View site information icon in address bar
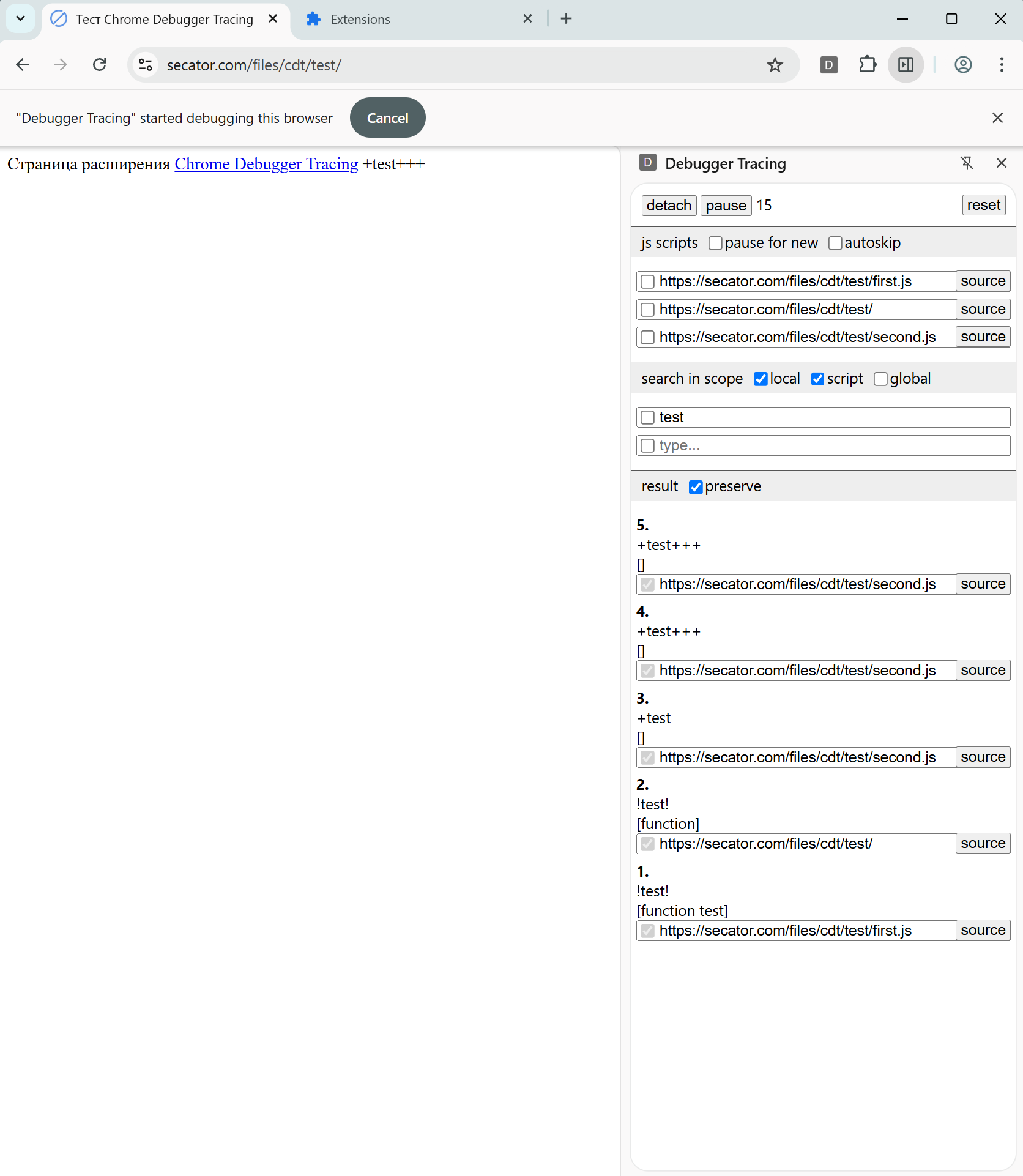 pos(146,65)
